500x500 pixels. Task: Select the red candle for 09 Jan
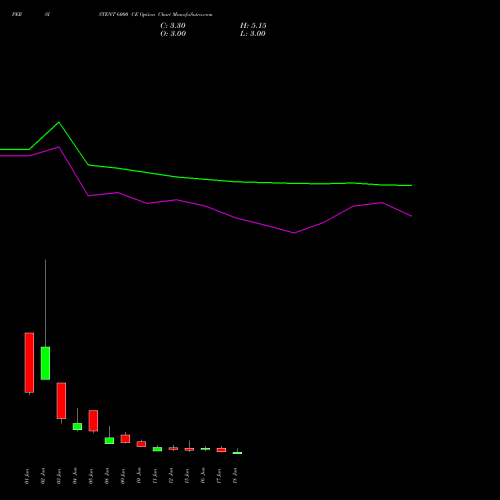(x=125, y=439)
